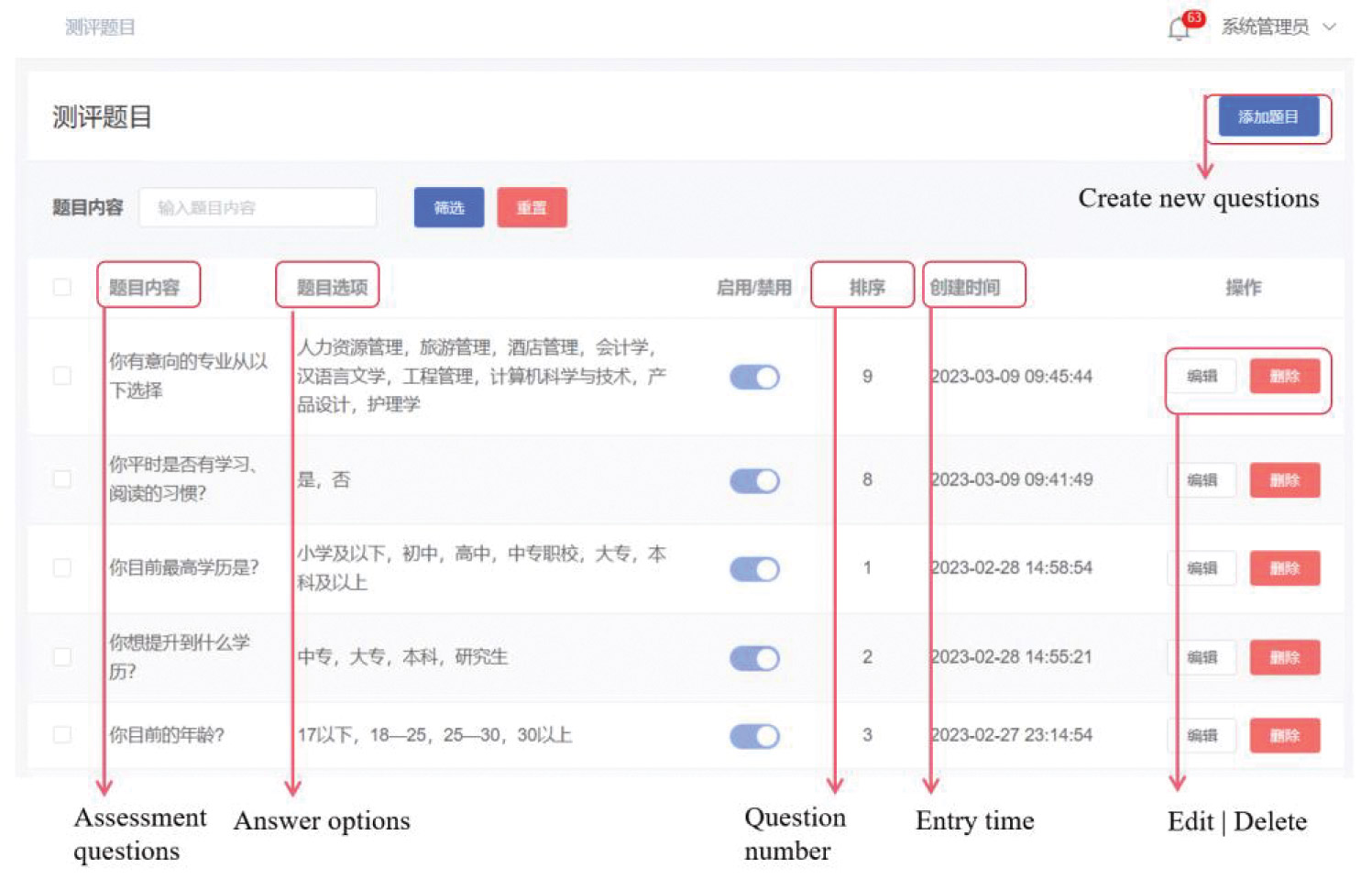Click 编辑 for the 2023-02-27 23:14:54 row
This screenshot has height=879, width=1372.
tap(1202, 735)
